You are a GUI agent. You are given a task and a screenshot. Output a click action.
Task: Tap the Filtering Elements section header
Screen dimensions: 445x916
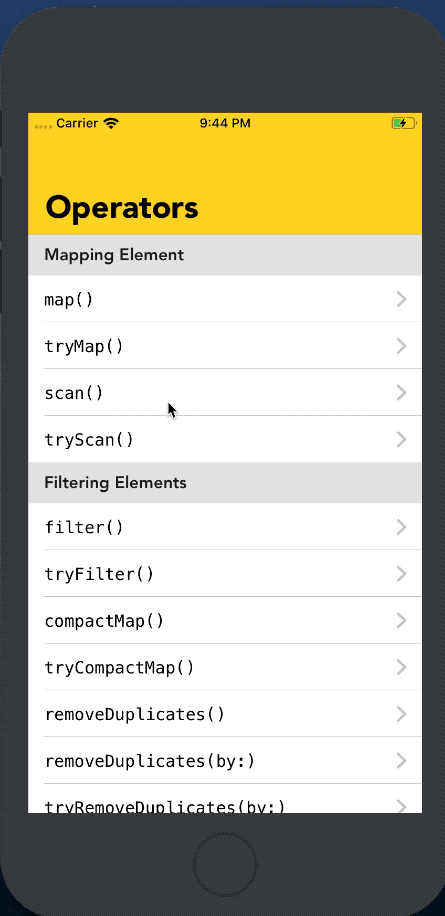(225, 483)
